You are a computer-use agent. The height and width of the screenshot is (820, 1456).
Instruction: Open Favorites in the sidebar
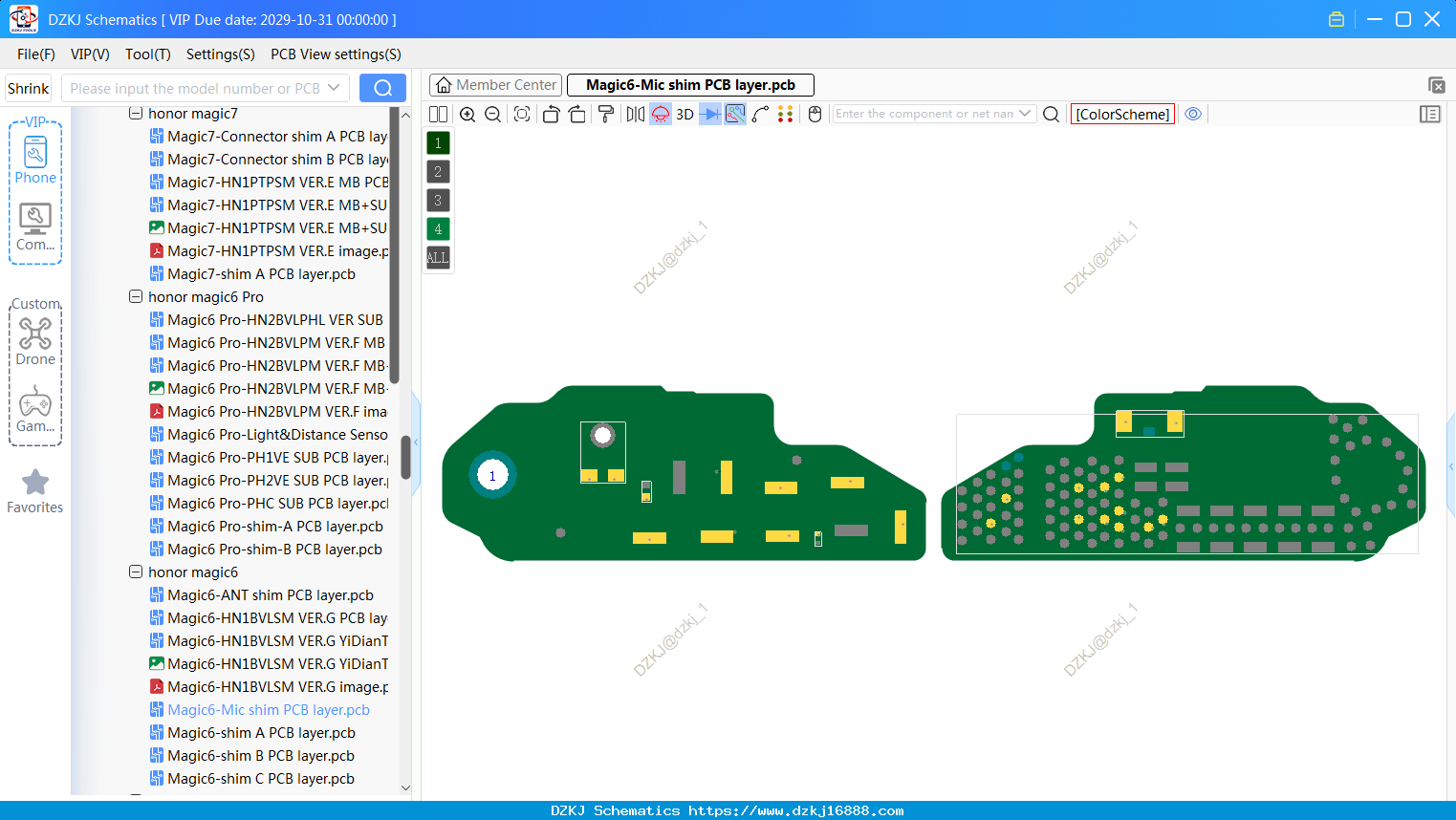(35, 492)
